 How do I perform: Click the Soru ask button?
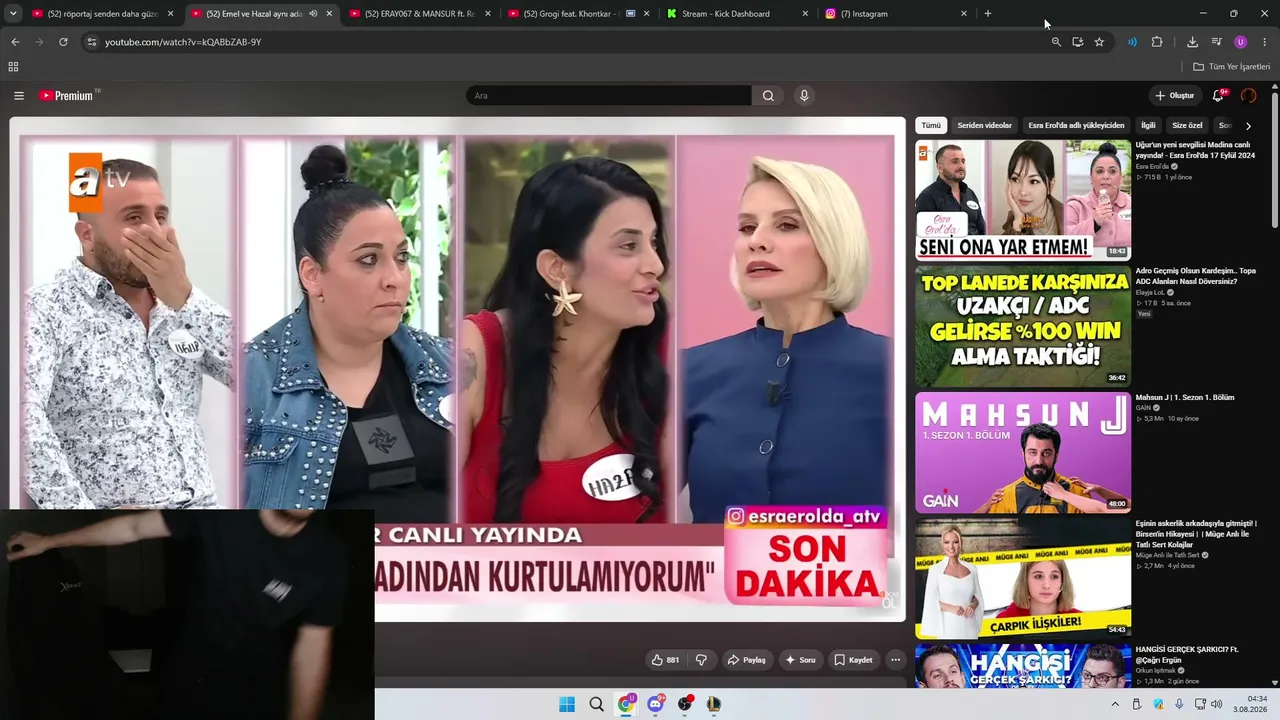pos(800,660)
